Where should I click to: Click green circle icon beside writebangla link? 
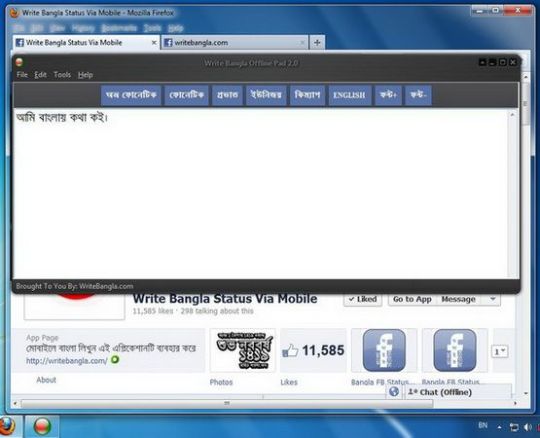pos(115,360)
